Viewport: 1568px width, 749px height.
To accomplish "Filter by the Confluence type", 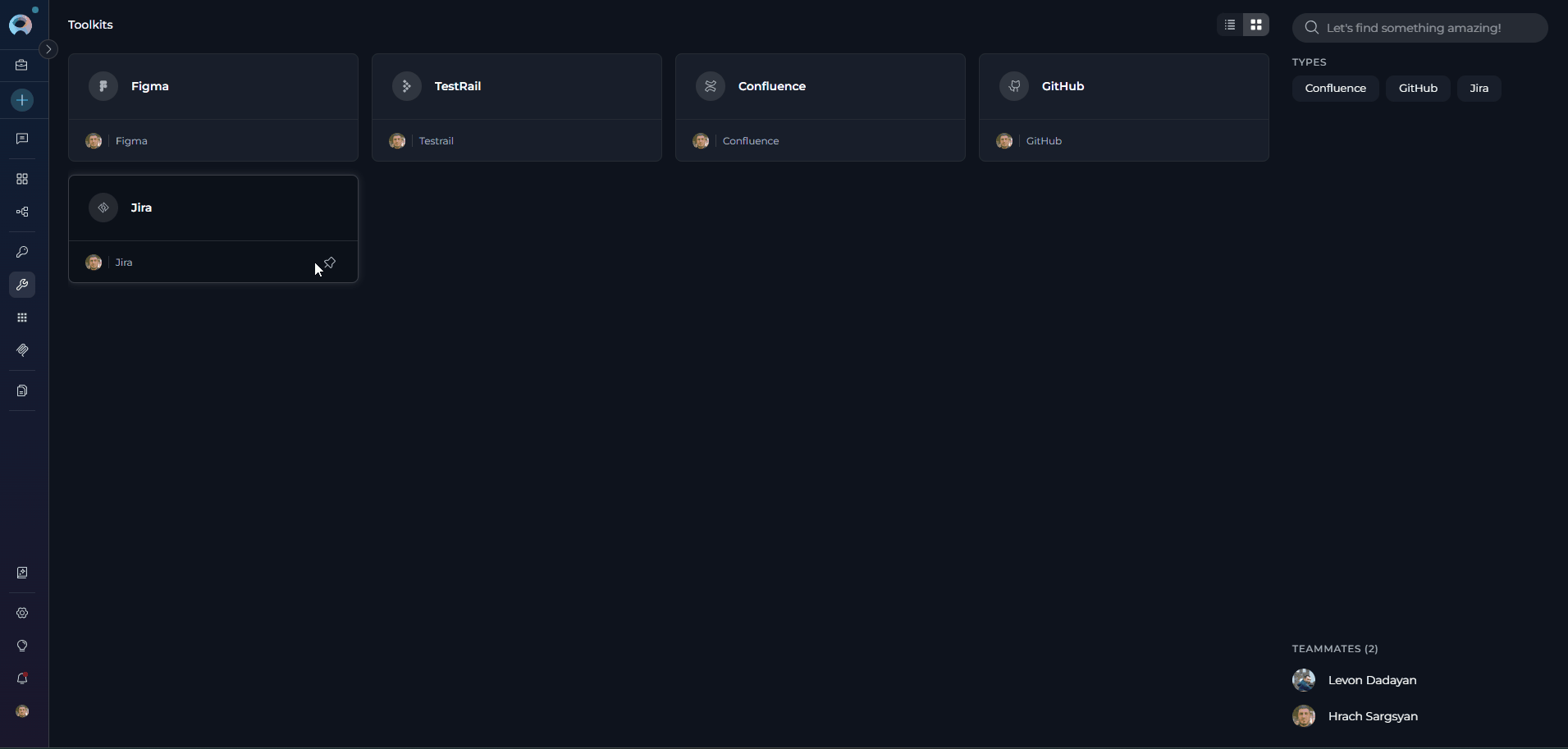I will [x=1335, y=89].
